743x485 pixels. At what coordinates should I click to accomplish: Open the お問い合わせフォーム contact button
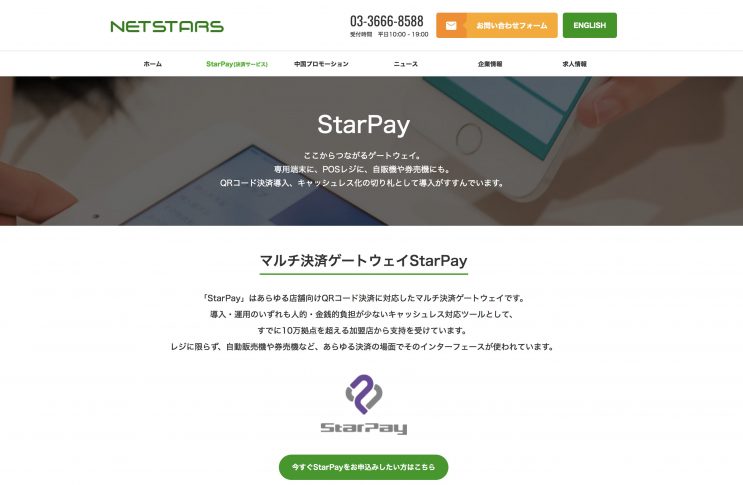(x=497, y=26)
